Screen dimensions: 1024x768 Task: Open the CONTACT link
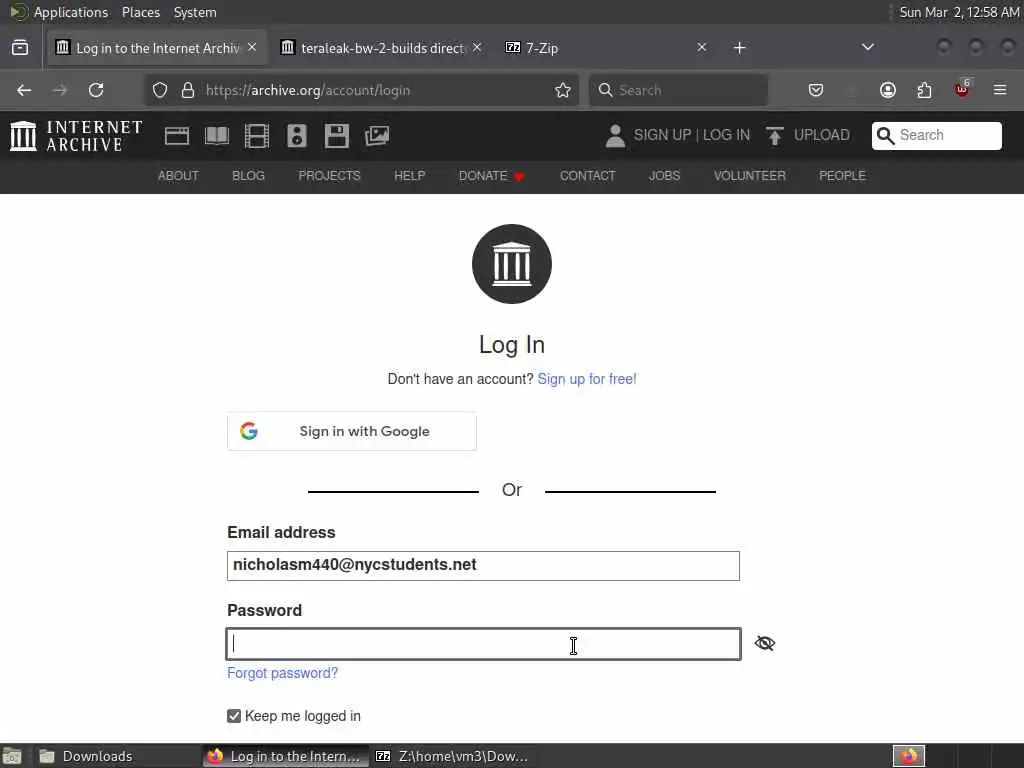(588, 176)
